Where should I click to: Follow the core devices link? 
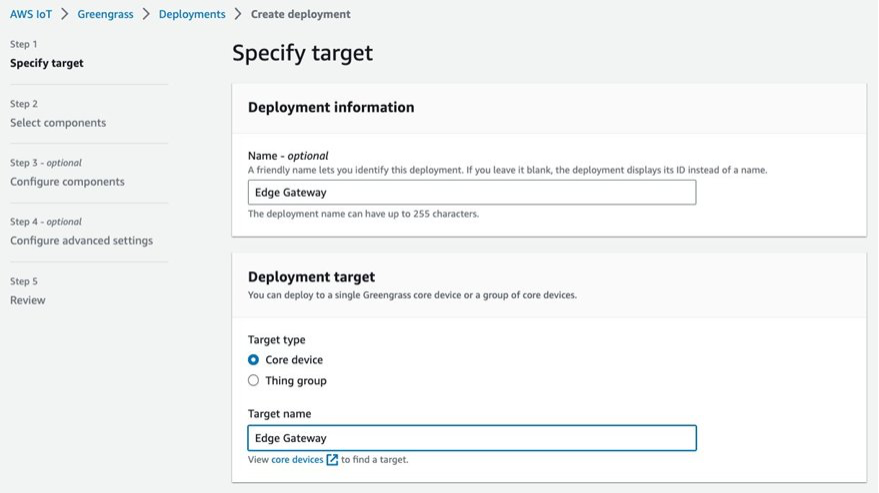tap(297, 459)
